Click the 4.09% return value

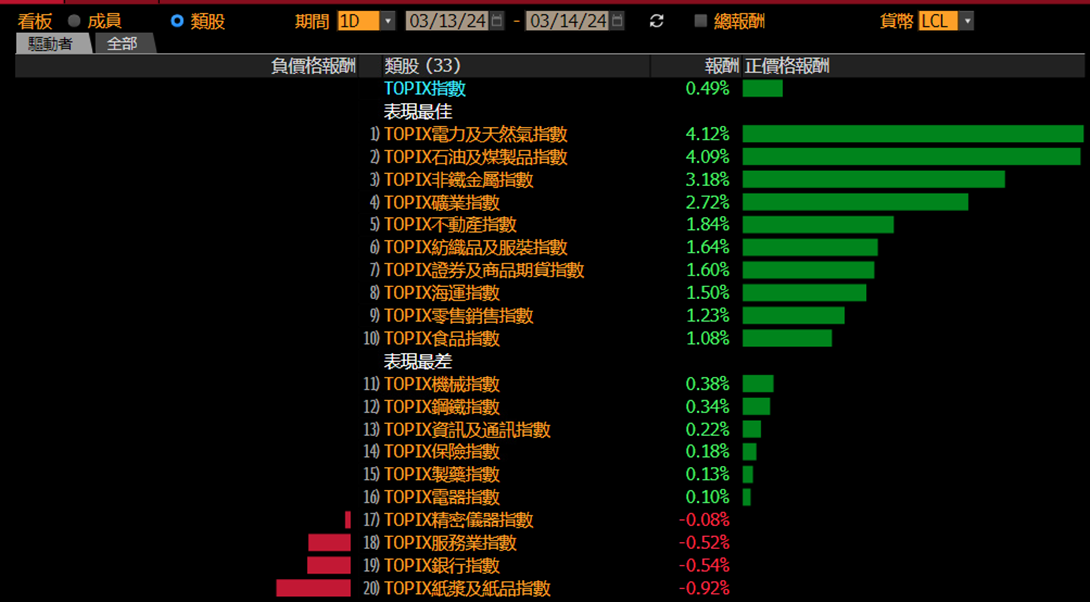point(708,156)
